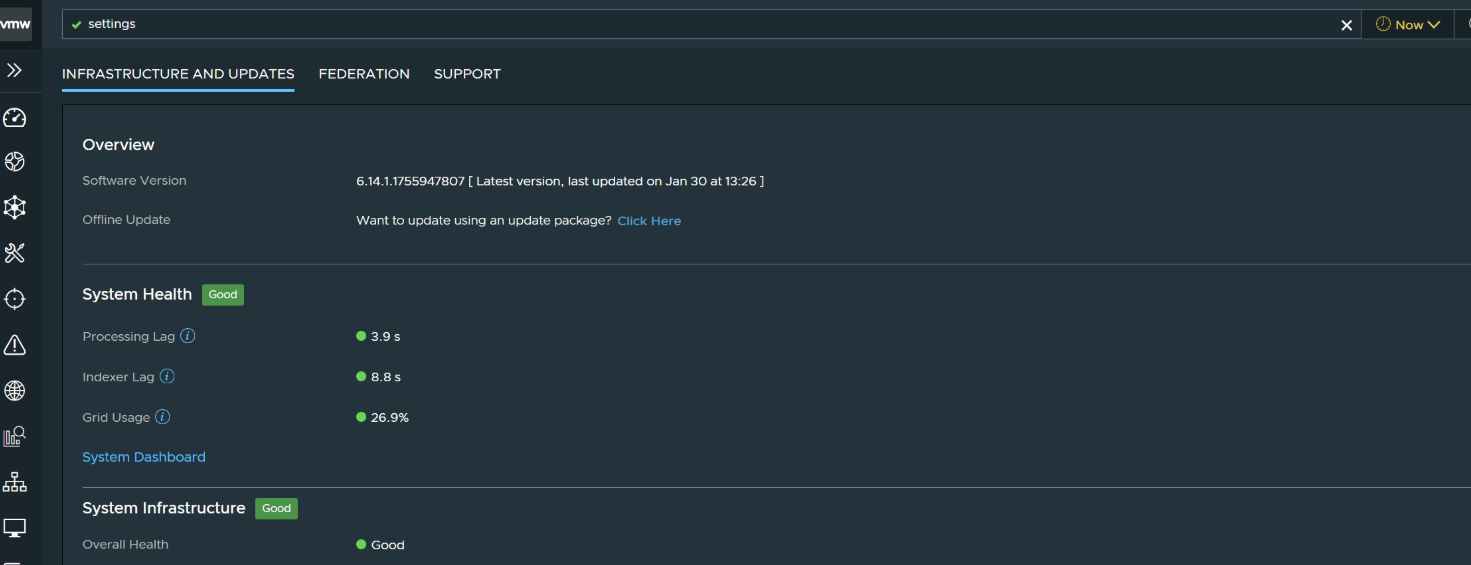
Task: Open the Now time range dropdown
Action: point(1408,24)
